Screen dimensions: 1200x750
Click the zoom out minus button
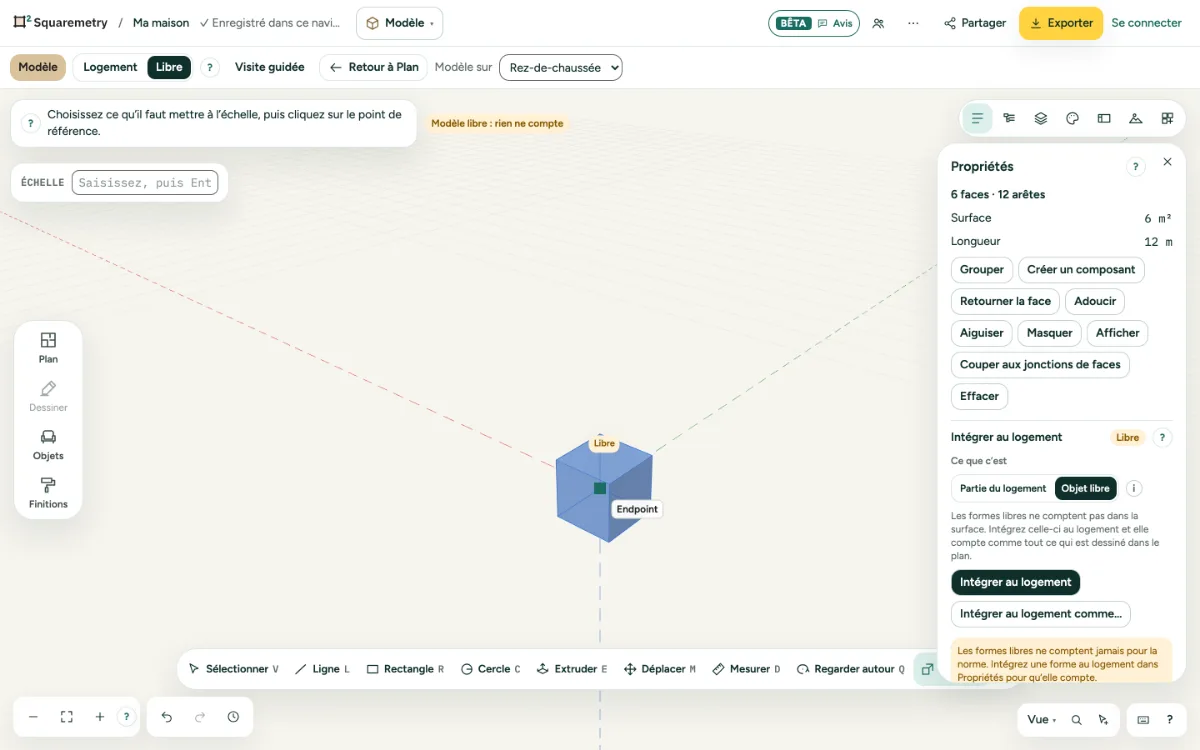point(33,717)
